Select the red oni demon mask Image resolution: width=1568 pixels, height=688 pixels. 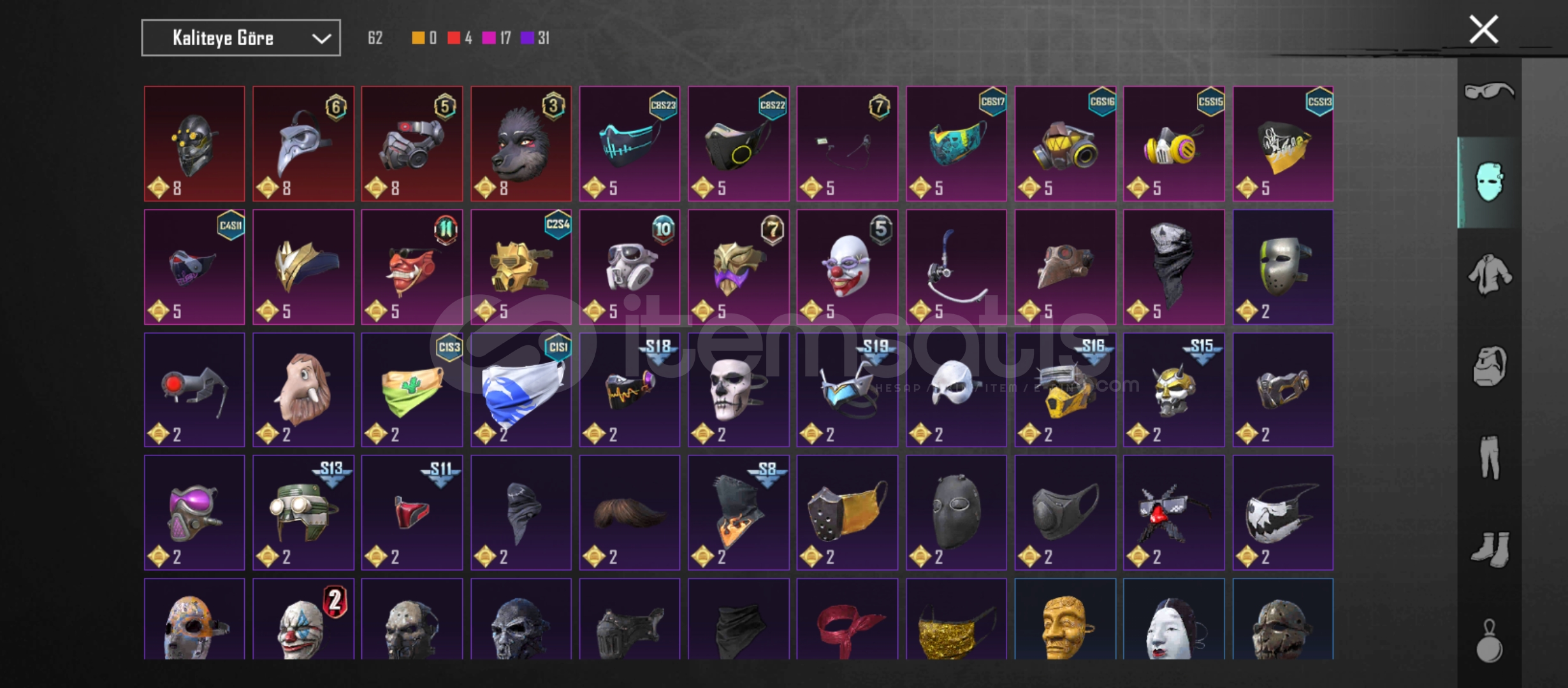412,267
